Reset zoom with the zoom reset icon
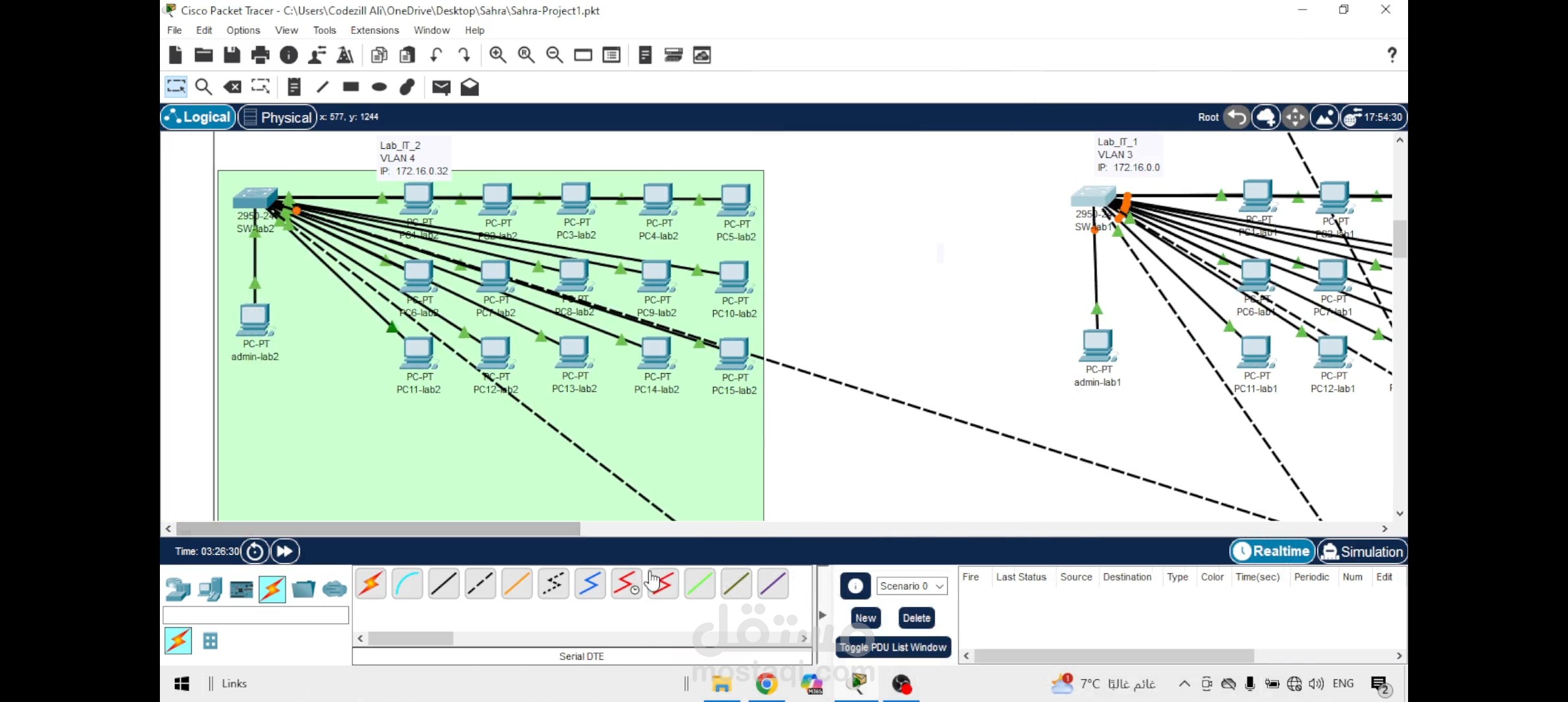The width and height of the screenshot is (1568, 702). 527,55
